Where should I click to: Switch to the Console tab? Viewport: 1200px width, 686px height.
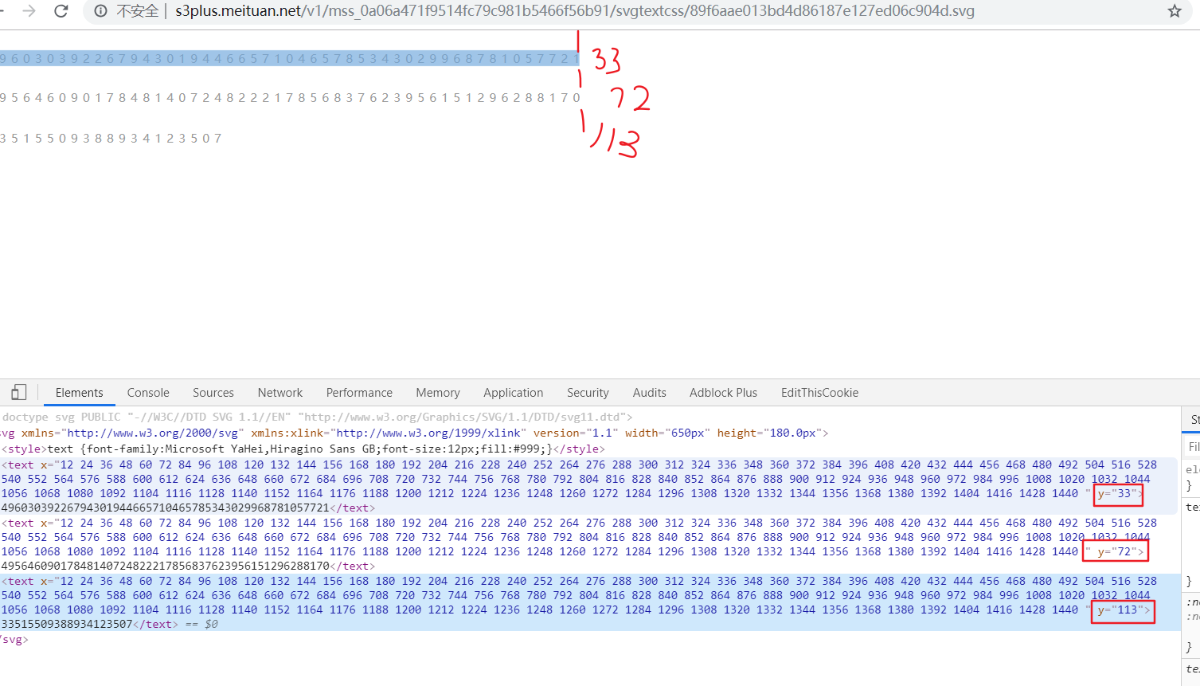pos(148,393)
